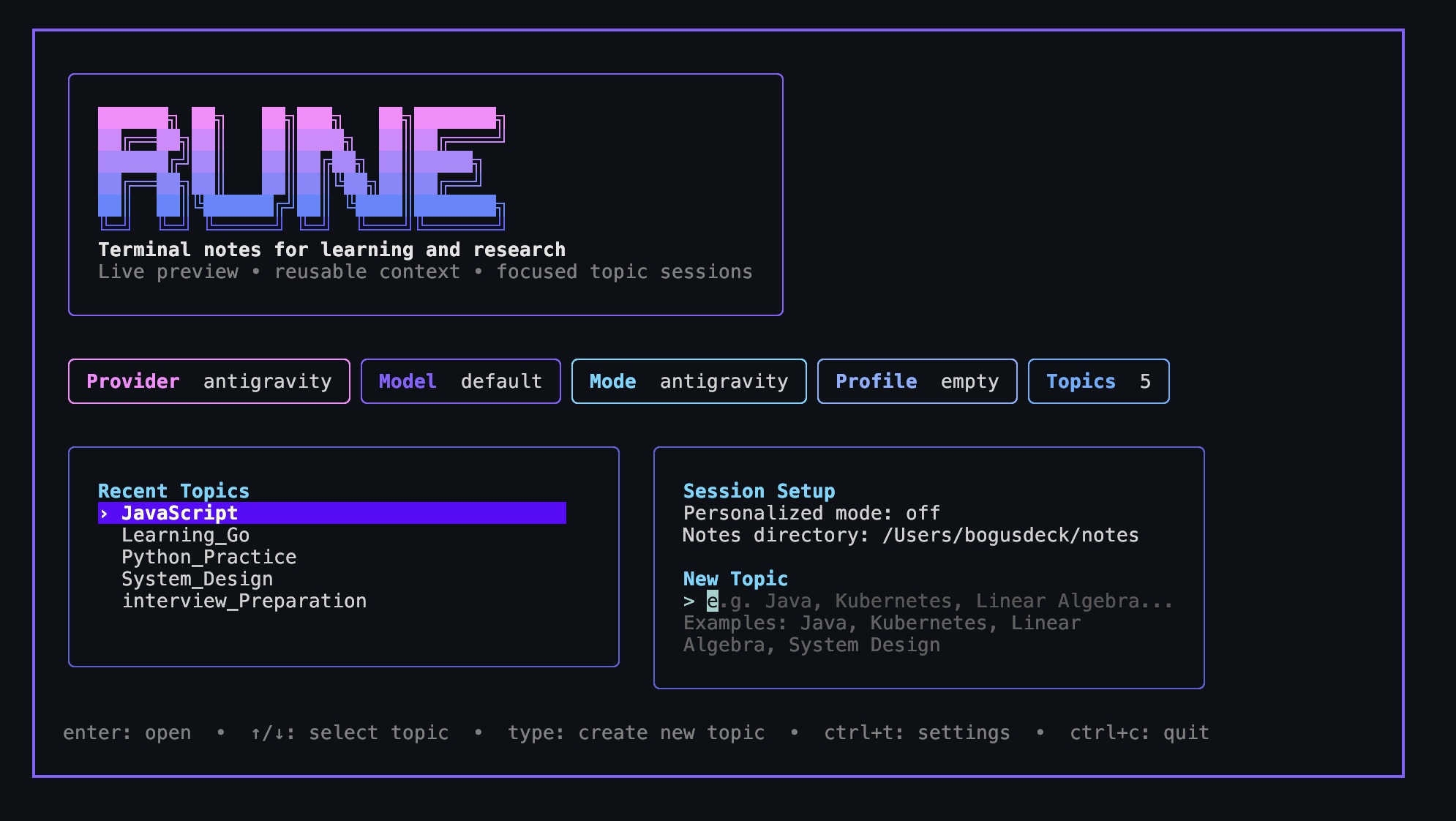
Task: Click the 'ctrl+c: quit' hint
Action: 1140,732
